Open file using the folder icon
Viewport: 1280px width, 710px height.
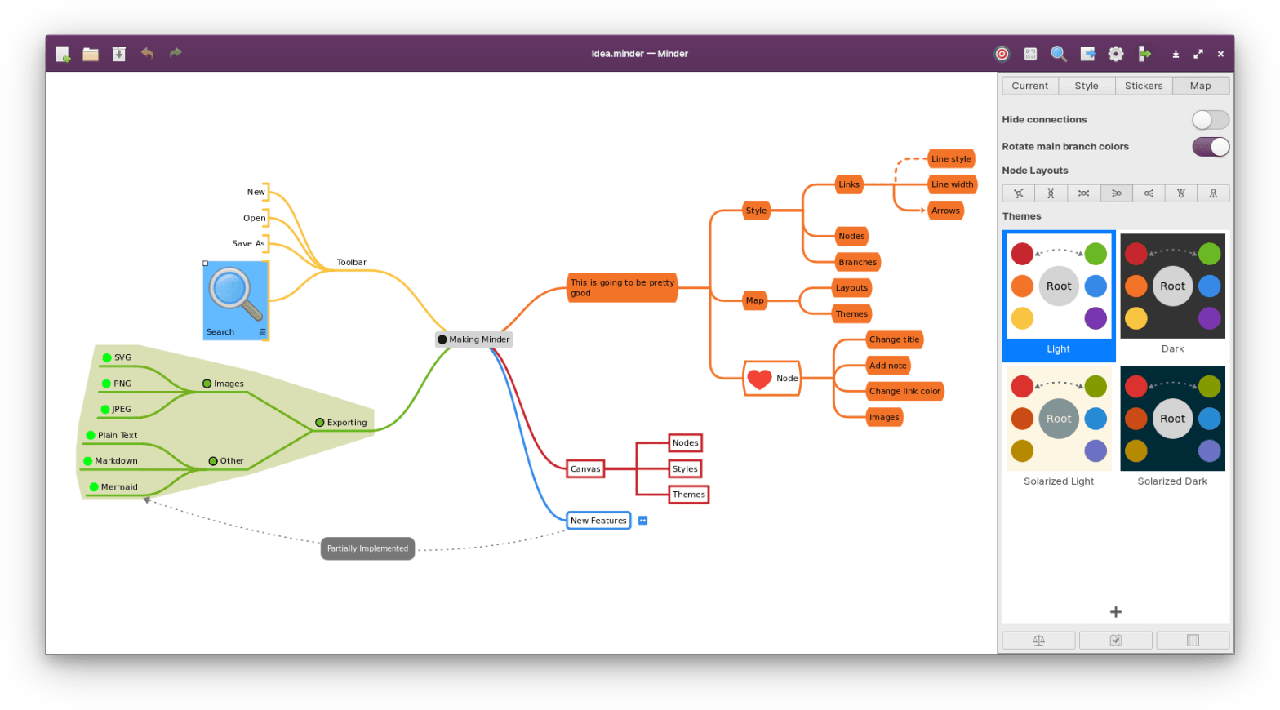91,54
